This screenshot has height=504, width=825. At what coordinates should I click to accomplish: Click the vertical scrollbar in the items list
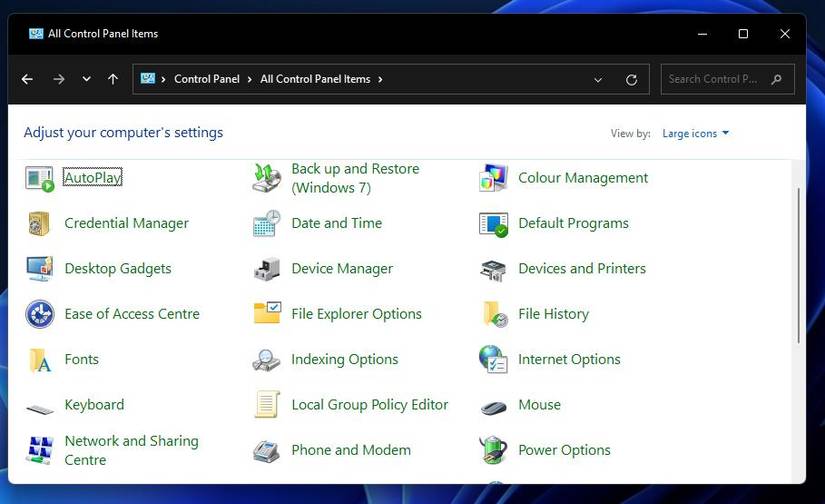[x=797, y=265]
